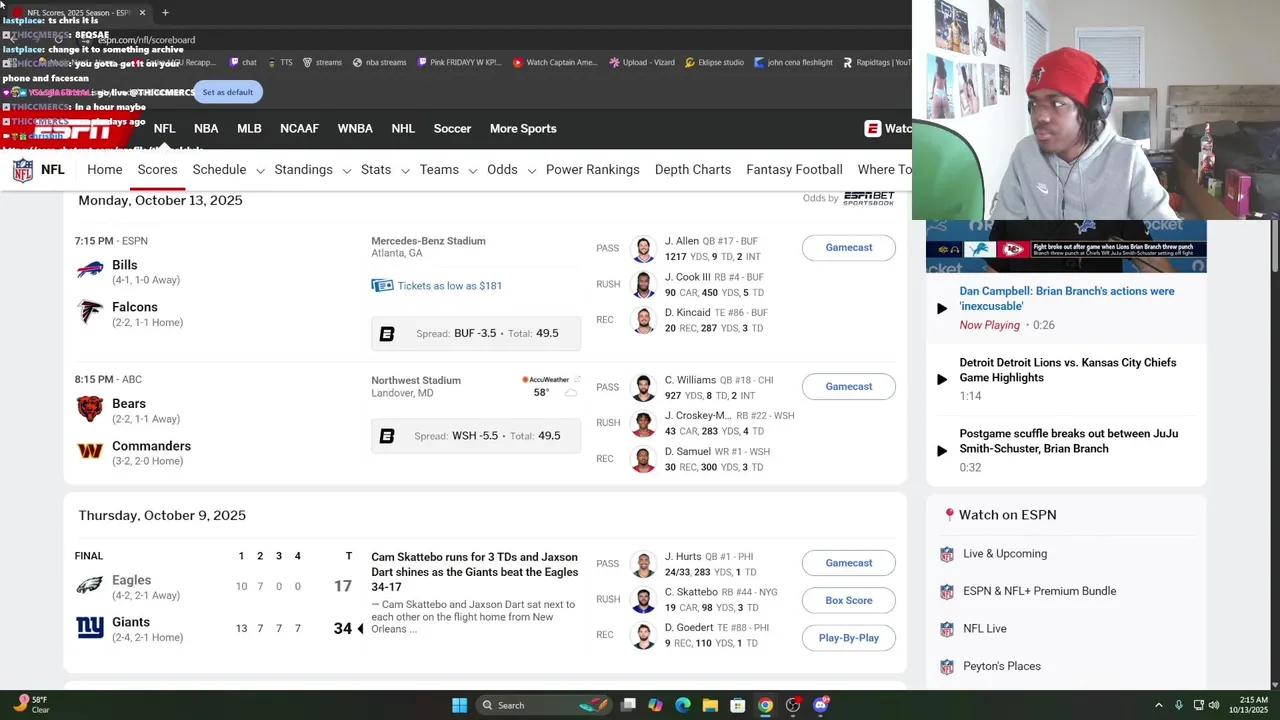The height and width of the screenshot is (720, 1280).
Task: Open a new browser tab
Action: (165, 13)
